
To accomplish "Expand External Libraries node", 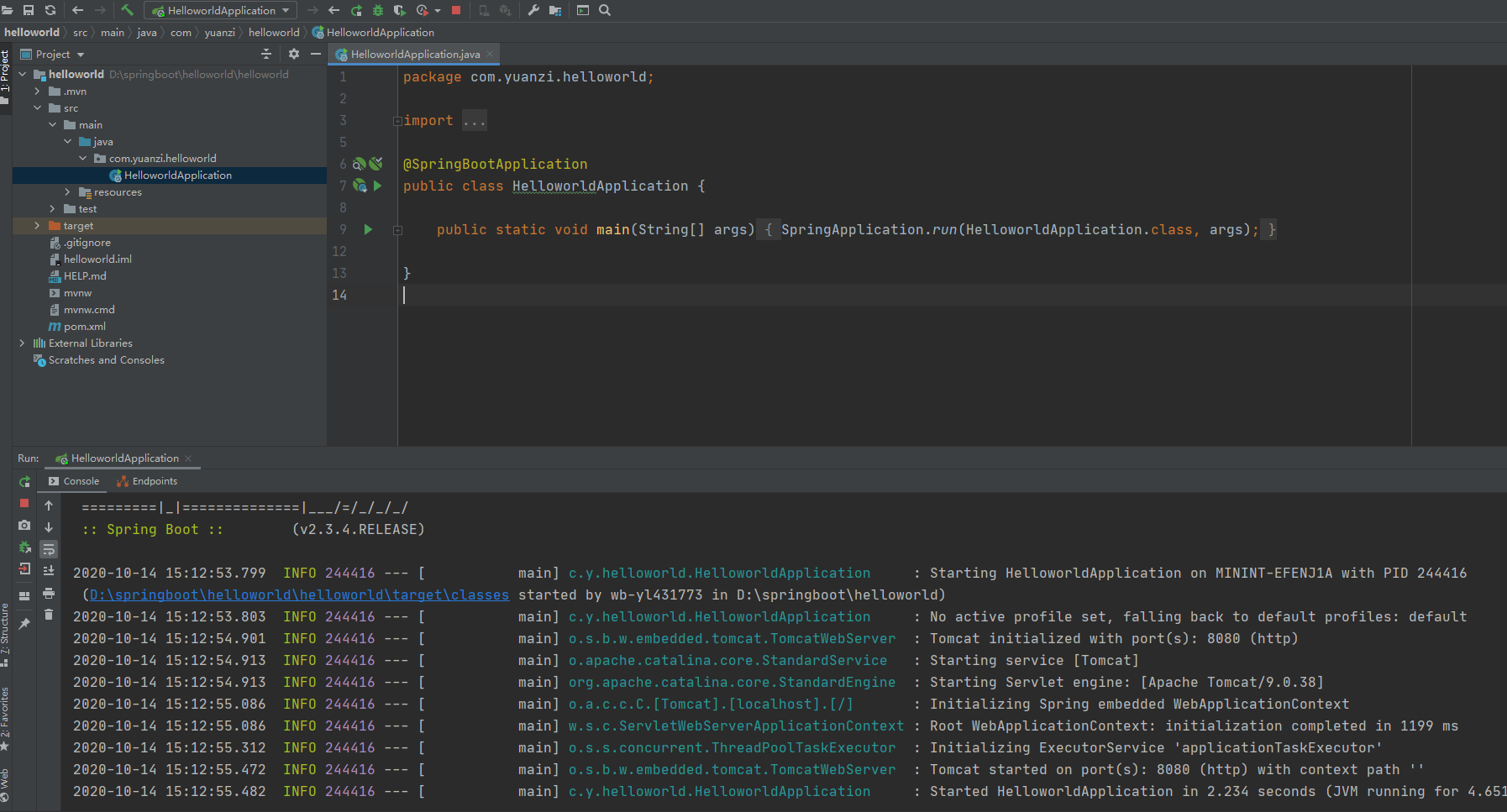I will coord(22,343).
